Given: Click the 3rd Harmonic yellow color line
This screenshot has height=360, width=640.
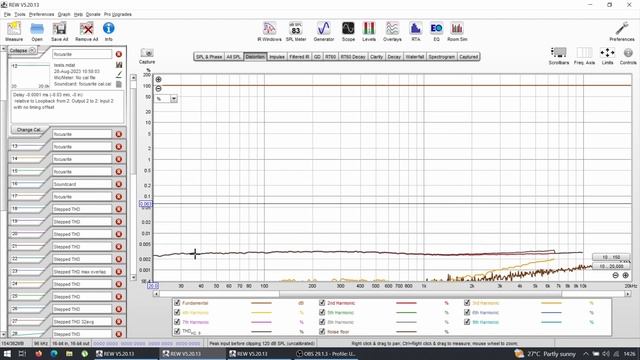Looking at the screenshot, I should click(x=551, y=303).
